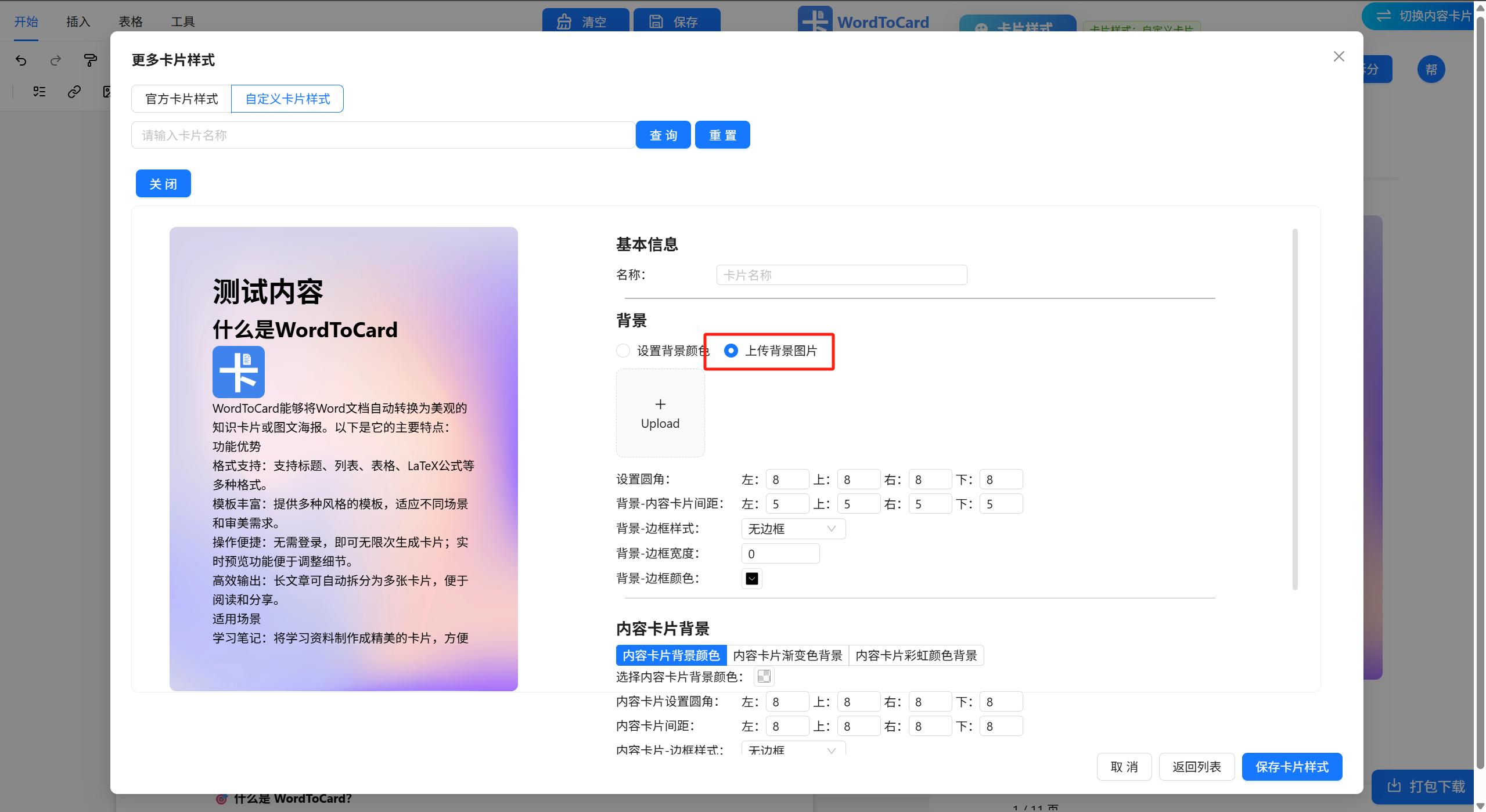
Task: Click 背景-内容卡片间距 下 field
Action: [x=1001, y=504]
